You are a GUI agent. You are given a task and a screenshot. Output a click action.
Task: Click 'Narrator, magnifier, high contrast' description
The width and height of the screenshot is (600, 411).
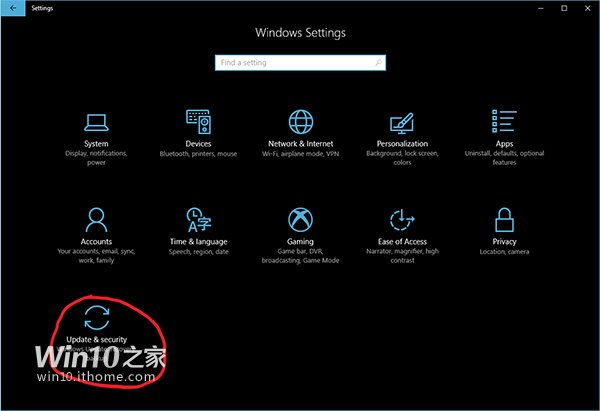(x=402, y=256)
